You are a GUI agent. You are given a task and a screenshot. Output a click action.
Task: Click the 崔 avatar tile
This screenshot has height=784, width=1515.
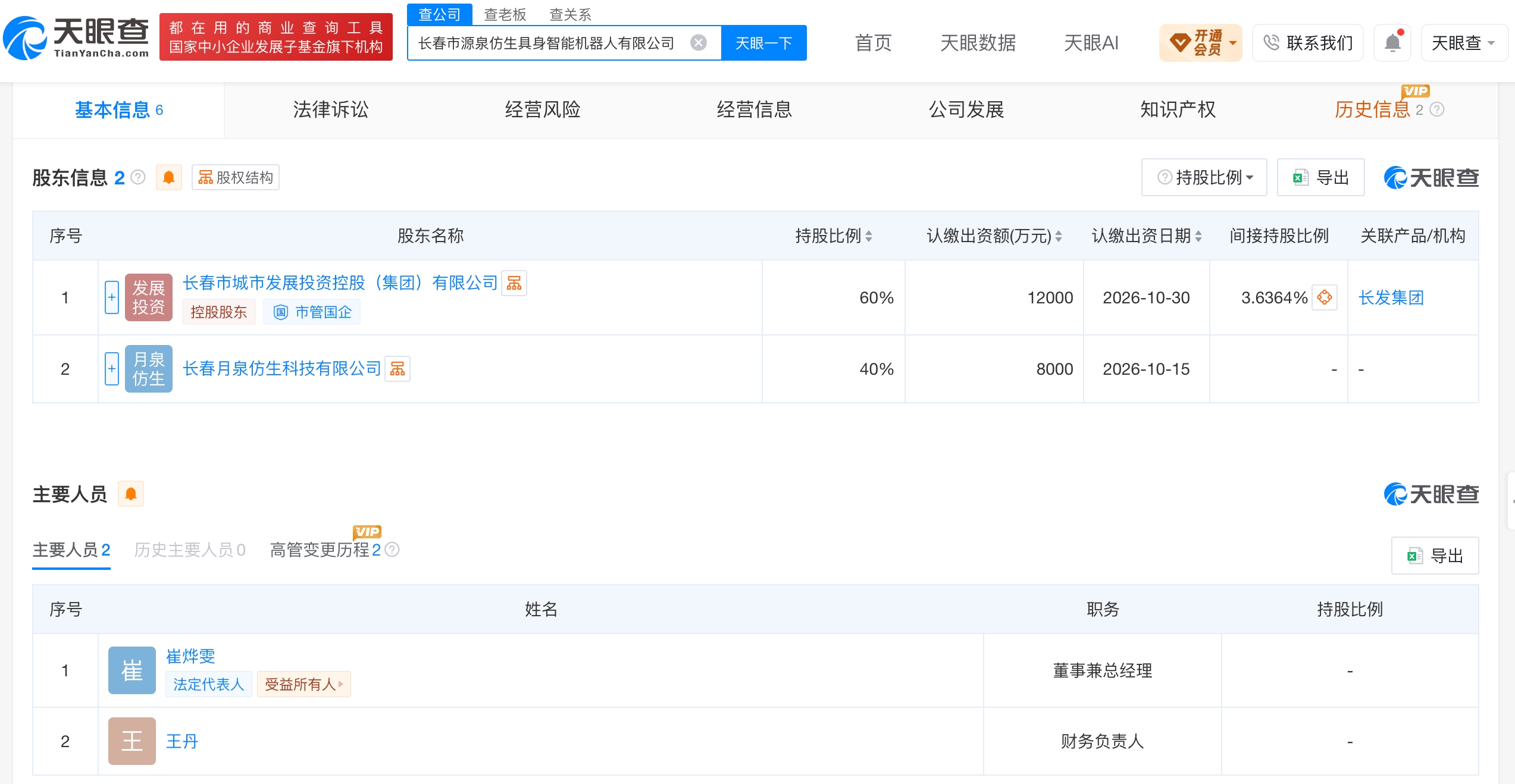click(132, 670)
